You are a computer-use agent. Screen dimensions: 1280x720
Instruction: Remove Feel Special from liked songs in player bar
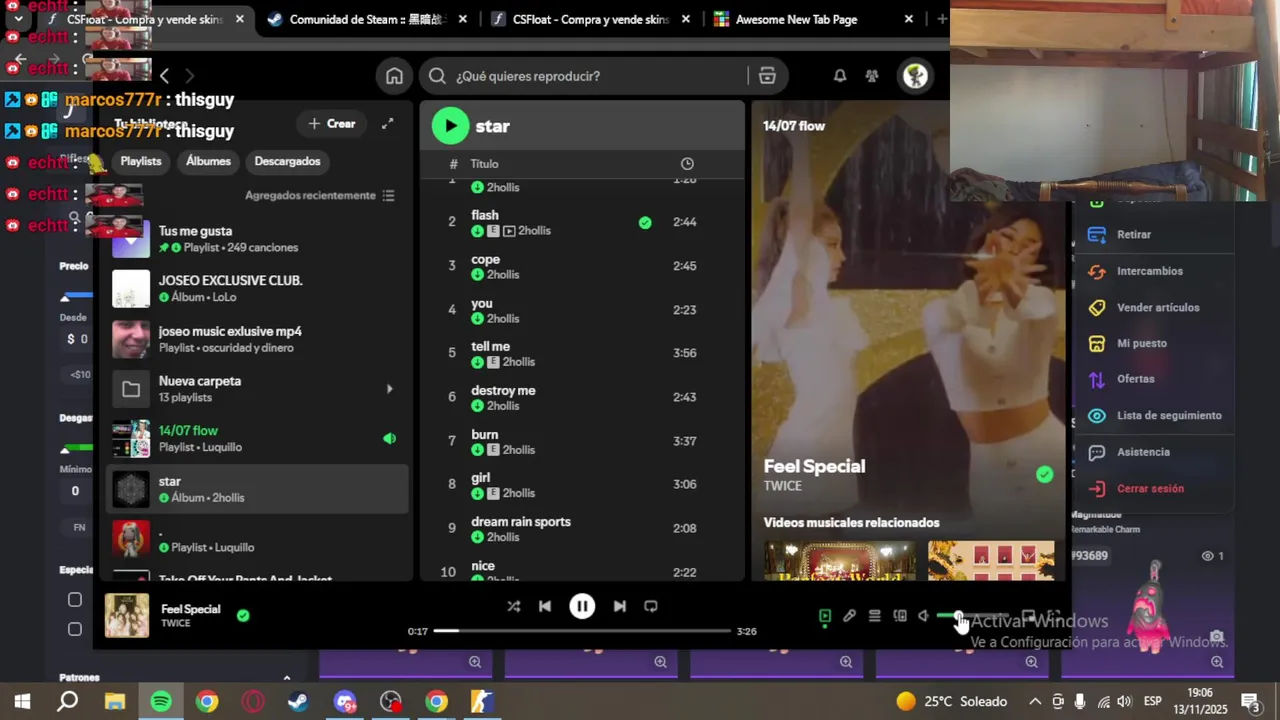point(243,615)
